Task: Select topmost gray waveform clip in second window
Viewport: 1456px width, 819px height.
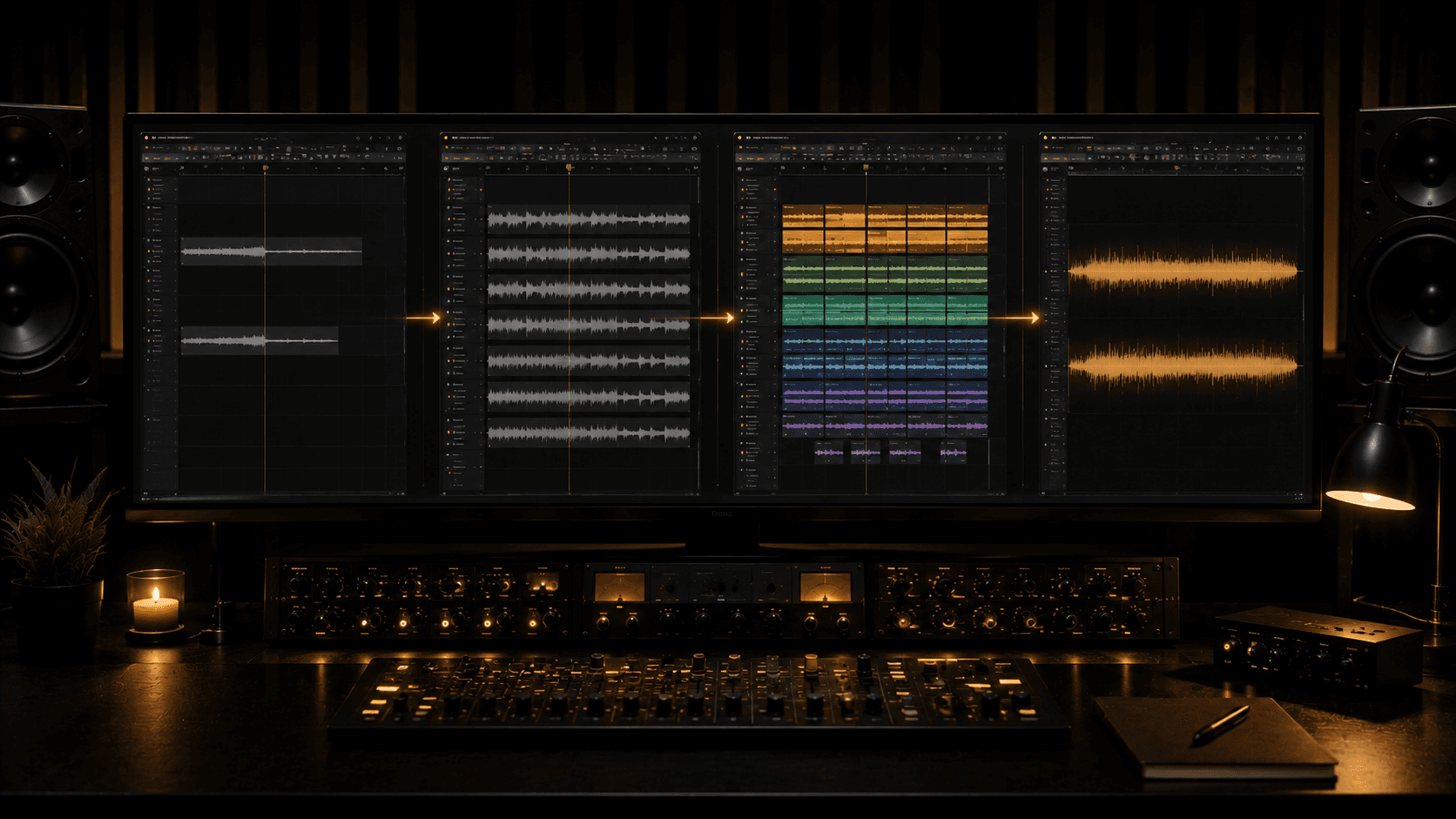Action: click(589, 219)
